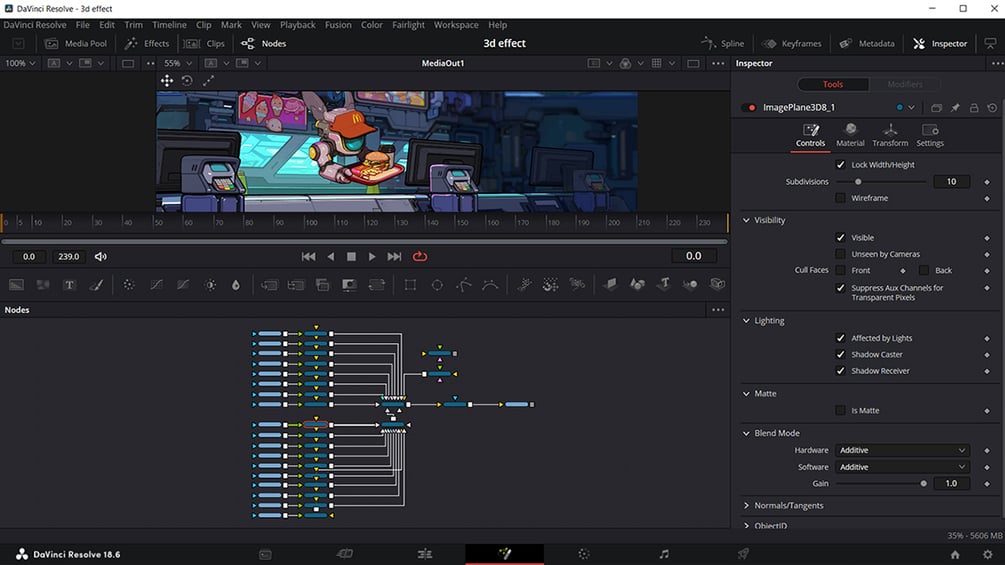This screenshot has height=565, width=1005.
Task: Add a Color Corrector node
Action: (129, 284)
